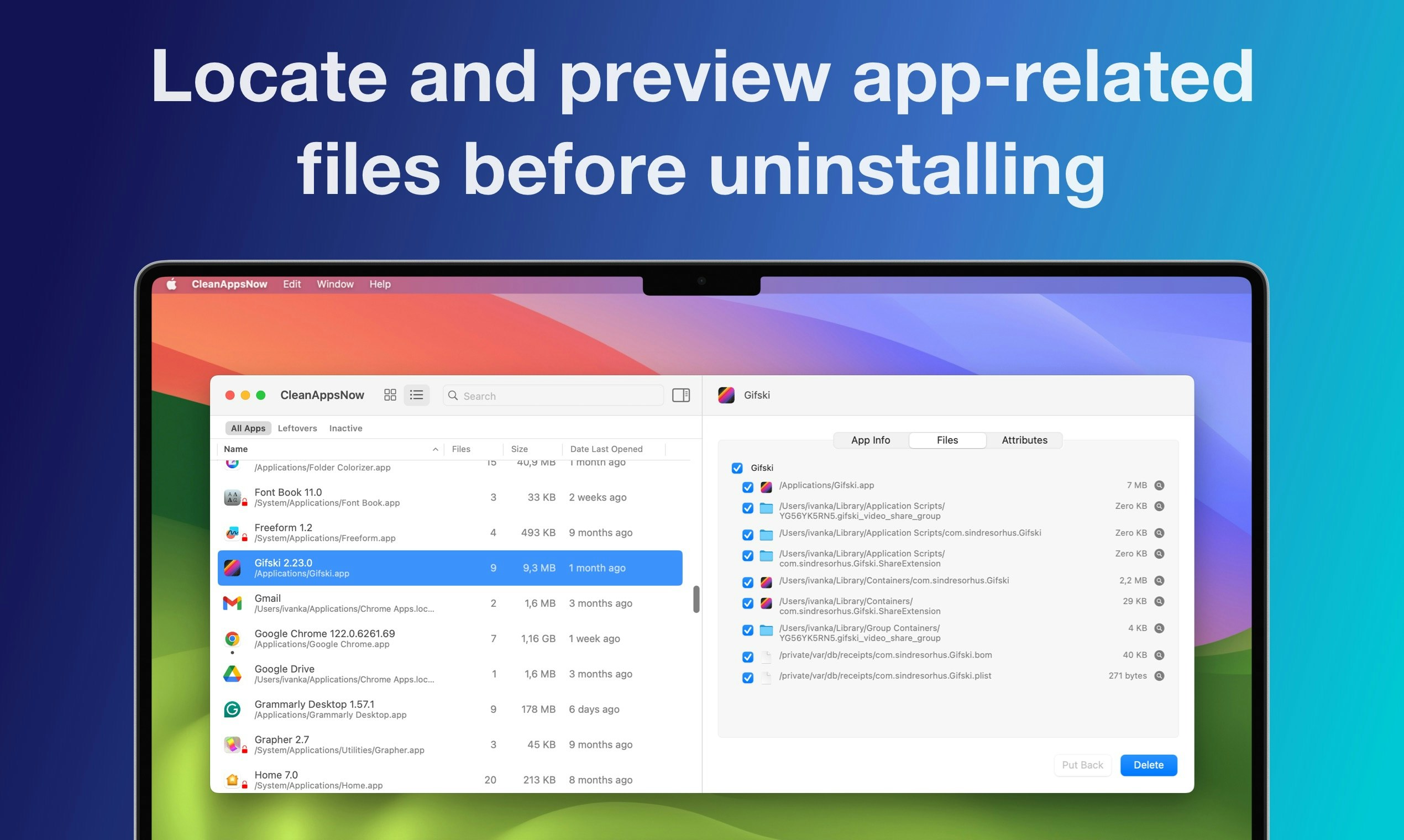Switch to the Attributes tab

(x=1024, y=440)
